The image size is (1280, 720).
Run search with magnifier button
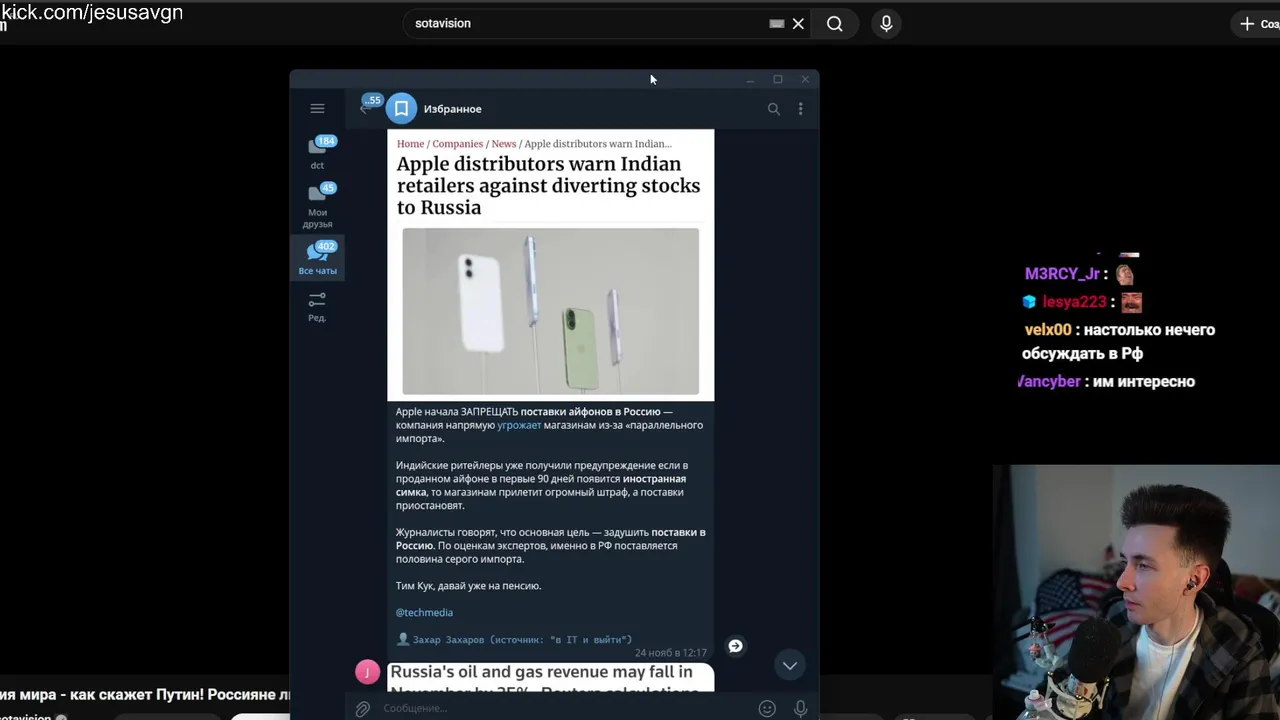click(835, 24)
